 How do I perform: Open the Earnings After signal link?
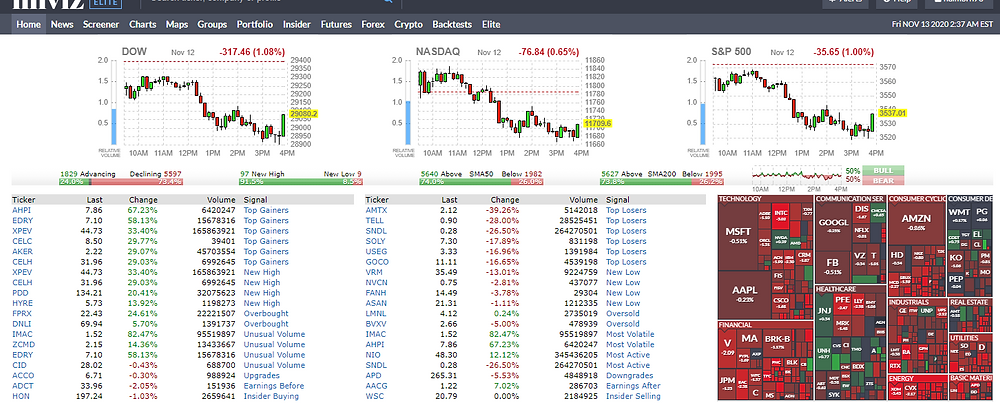click(x=633, y=386)
